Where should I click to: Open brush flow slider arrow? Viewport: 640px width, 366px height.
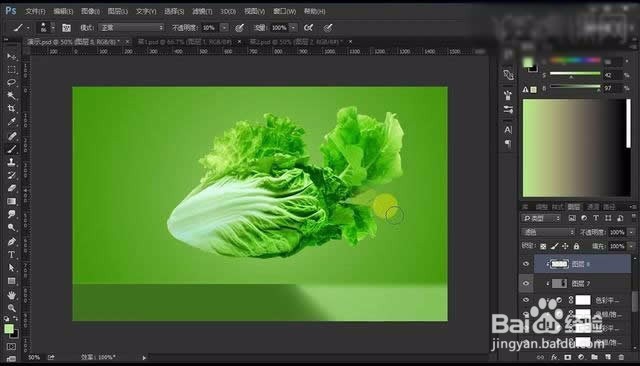click(x=293, y=28)
